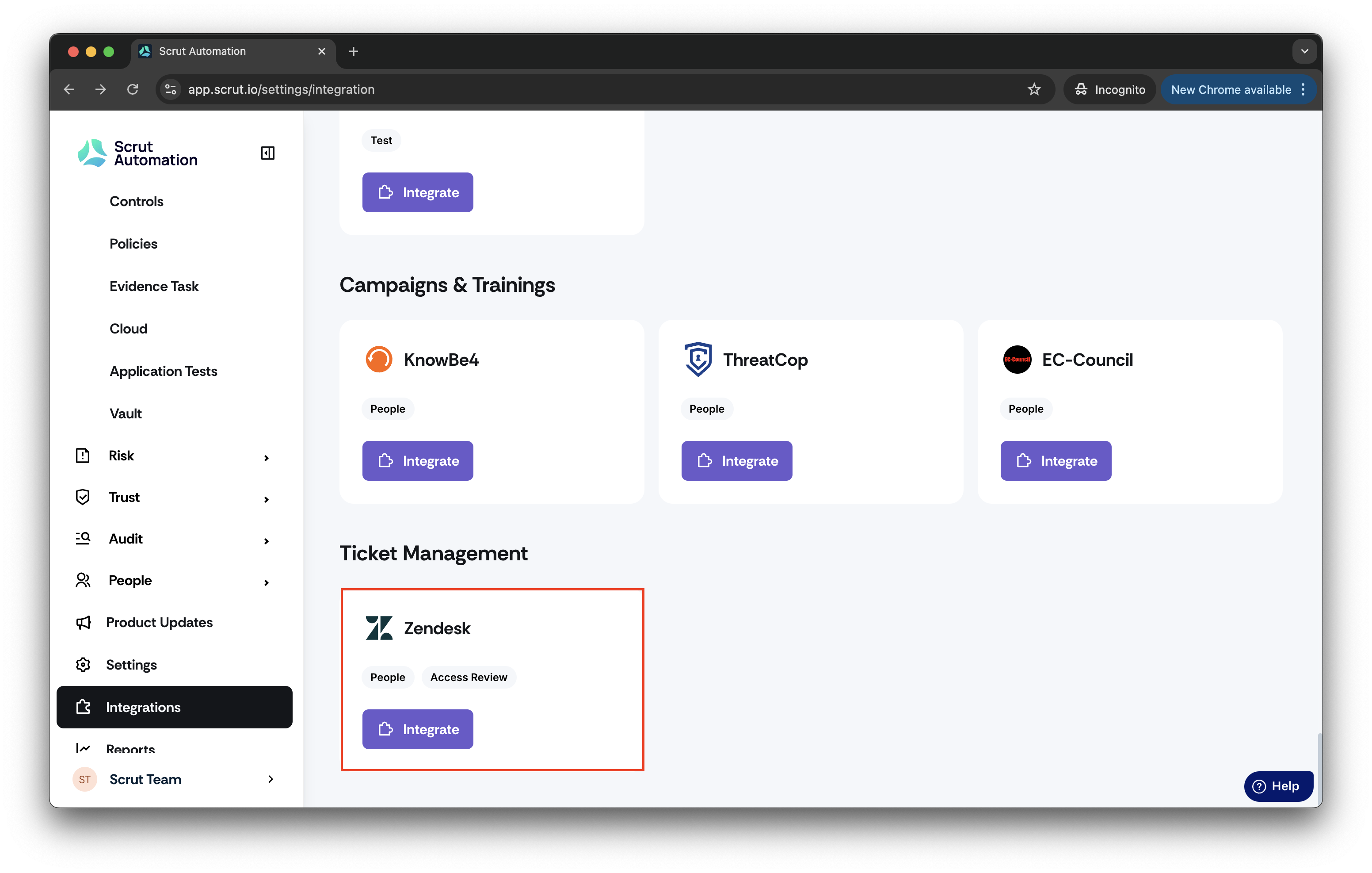Click Integrate on the ThreatCop card
Viewport: 1372px width, 873px height.
[x=737, y=460]
